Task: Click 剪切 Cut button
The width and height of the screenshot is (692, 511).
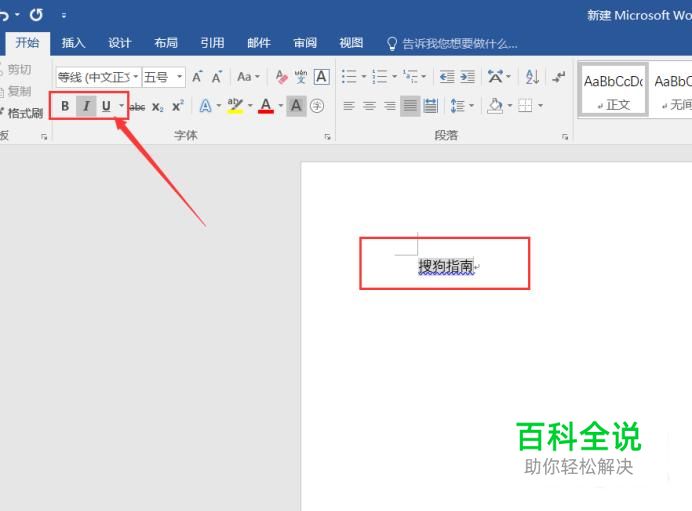Action: point(16,69)
